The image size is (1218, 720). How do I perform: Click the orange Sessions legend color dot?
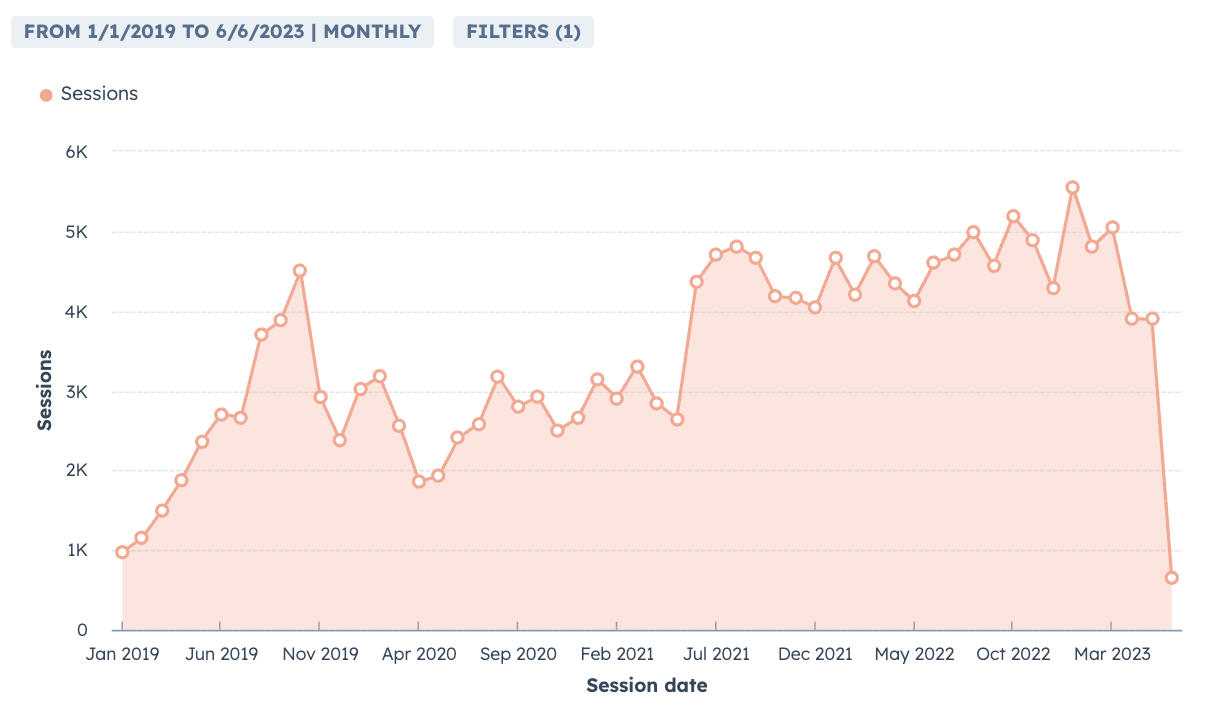(x=45, y=95)
